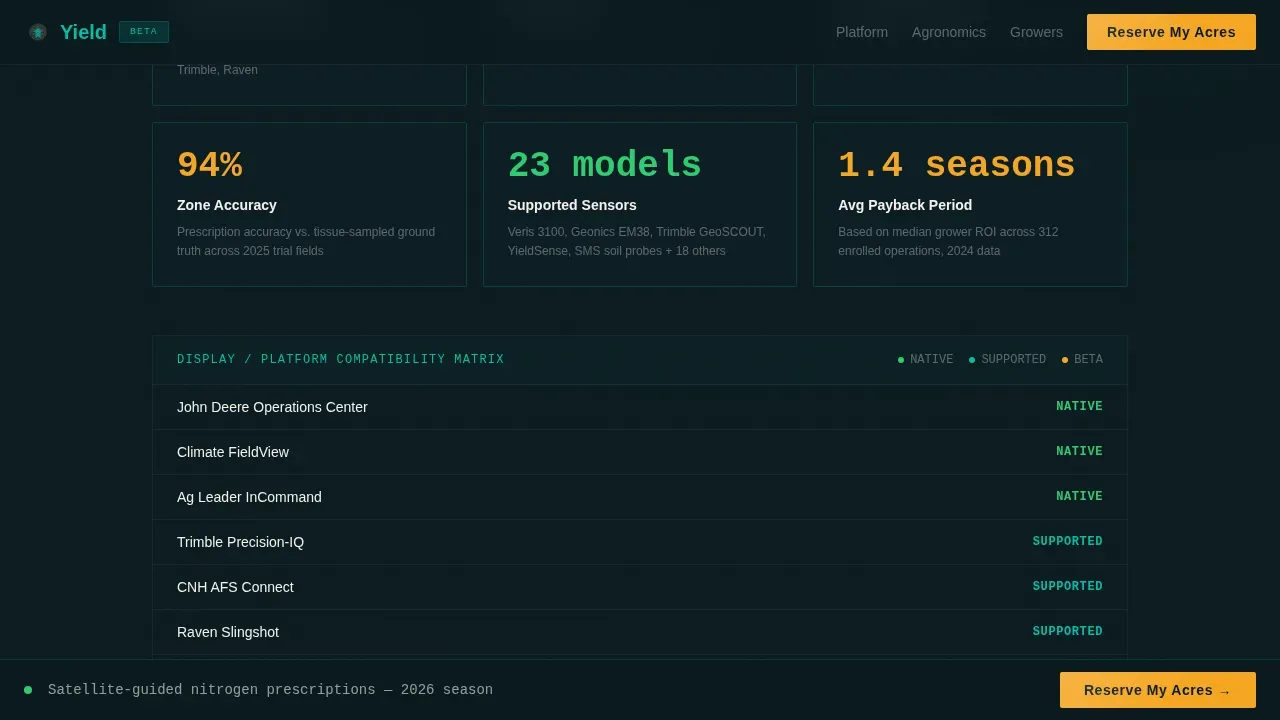The image size is (1280, 720).
Task: Open the 1.4 seasons Payback Period card
Action: (x=970, y=205)
